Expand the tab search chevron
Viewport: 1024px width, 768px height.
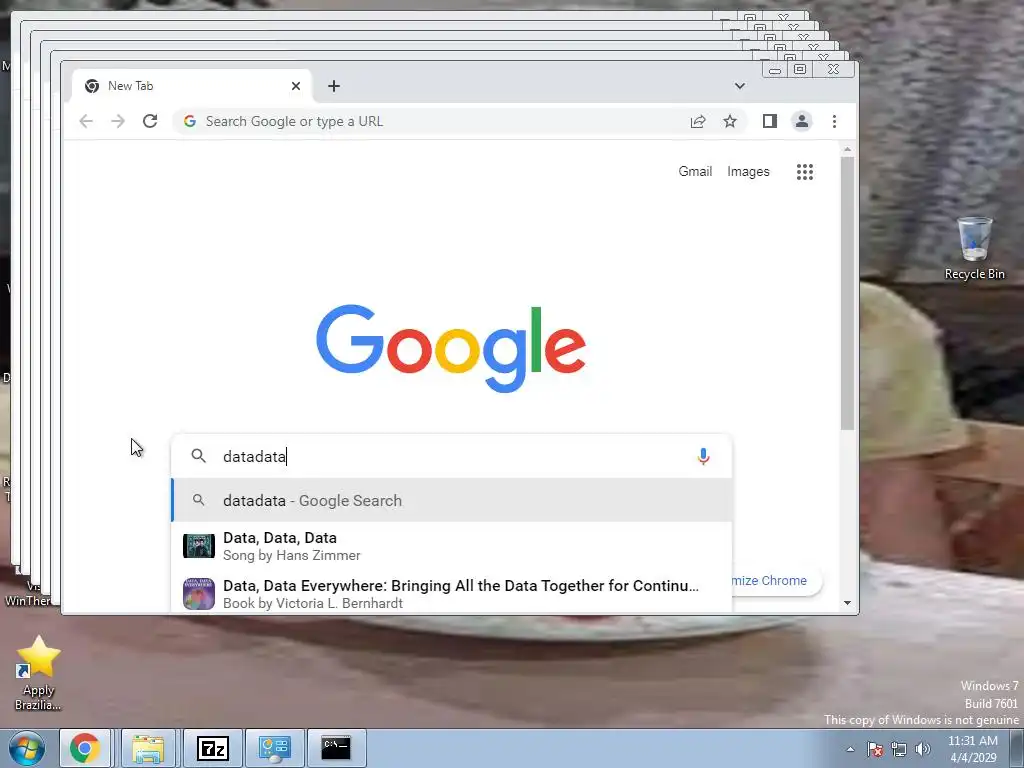739,86
